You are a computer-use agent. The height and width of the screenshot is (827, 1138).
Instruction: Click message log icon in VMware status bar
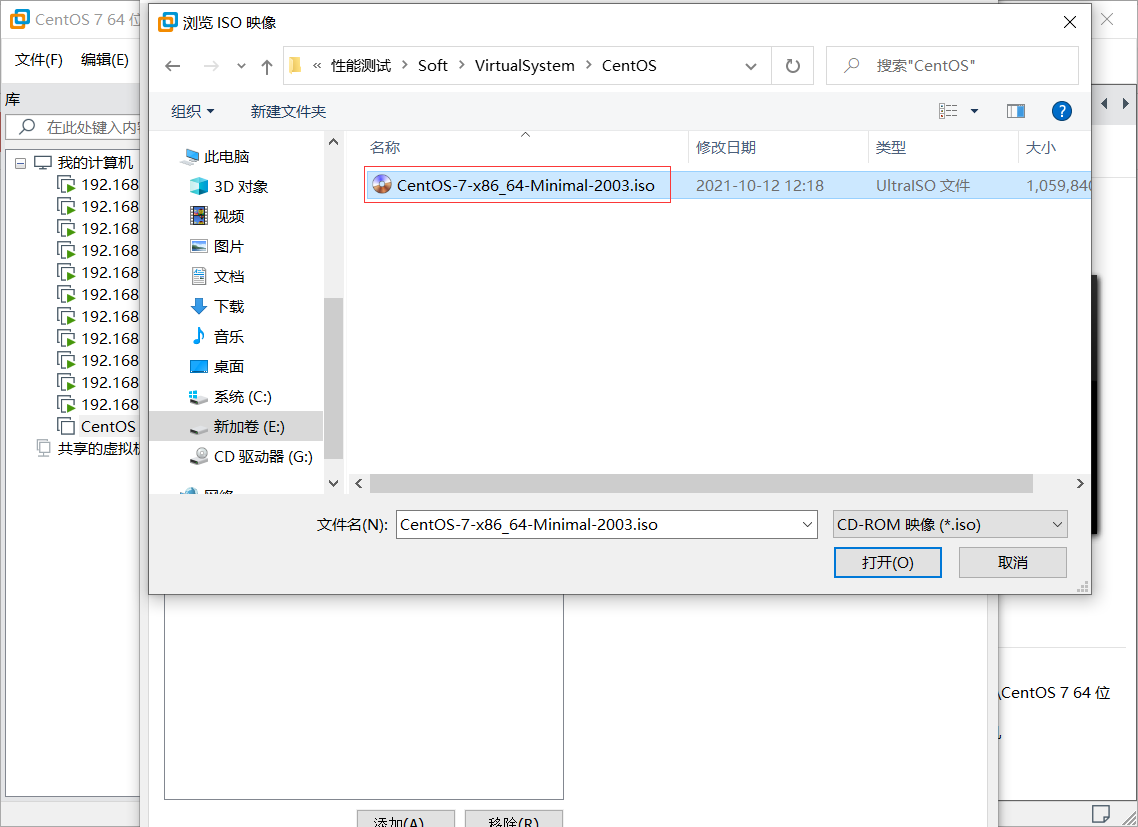point(1100,812)
